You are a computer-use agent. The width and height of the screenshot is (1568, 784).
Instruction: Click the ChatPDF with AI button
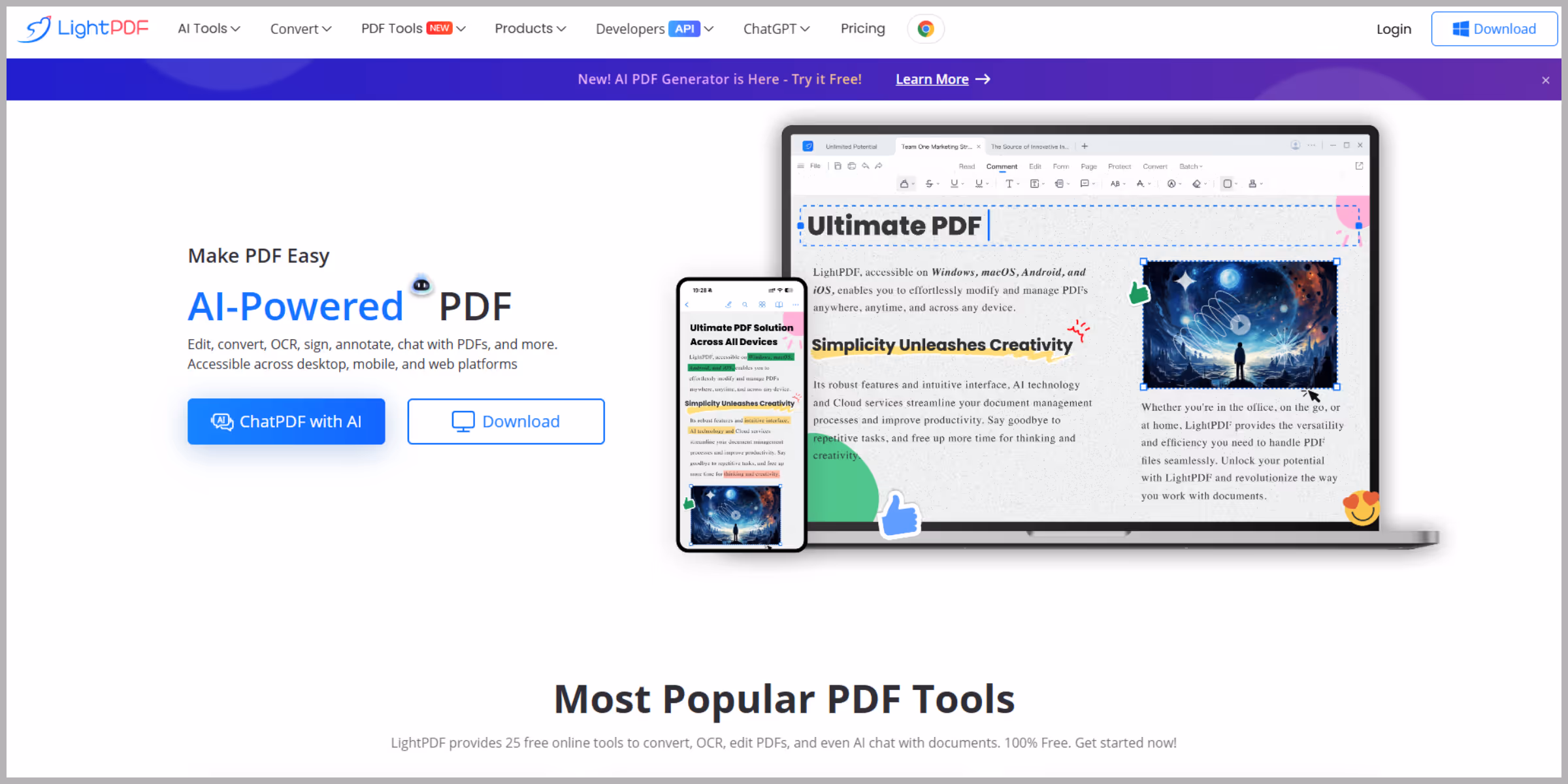pyautogui.click(x=286, y=421)
